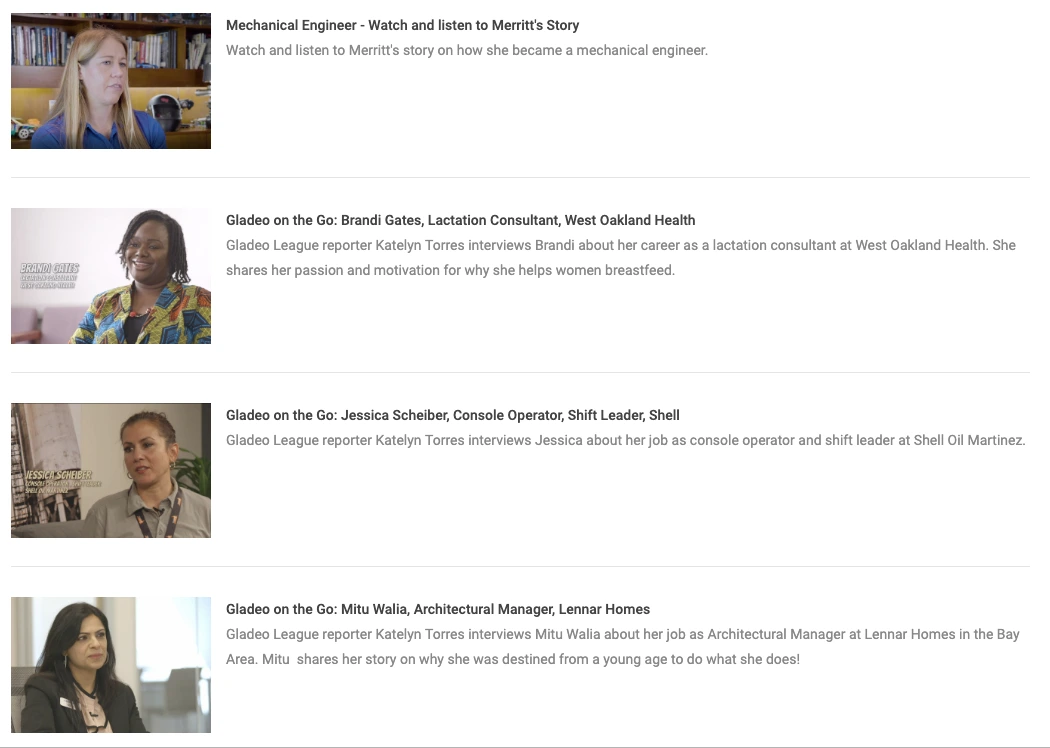Click the description about helping women breastfeed
The width and height of the screenshot is (1050, 748).
point(621,258)
